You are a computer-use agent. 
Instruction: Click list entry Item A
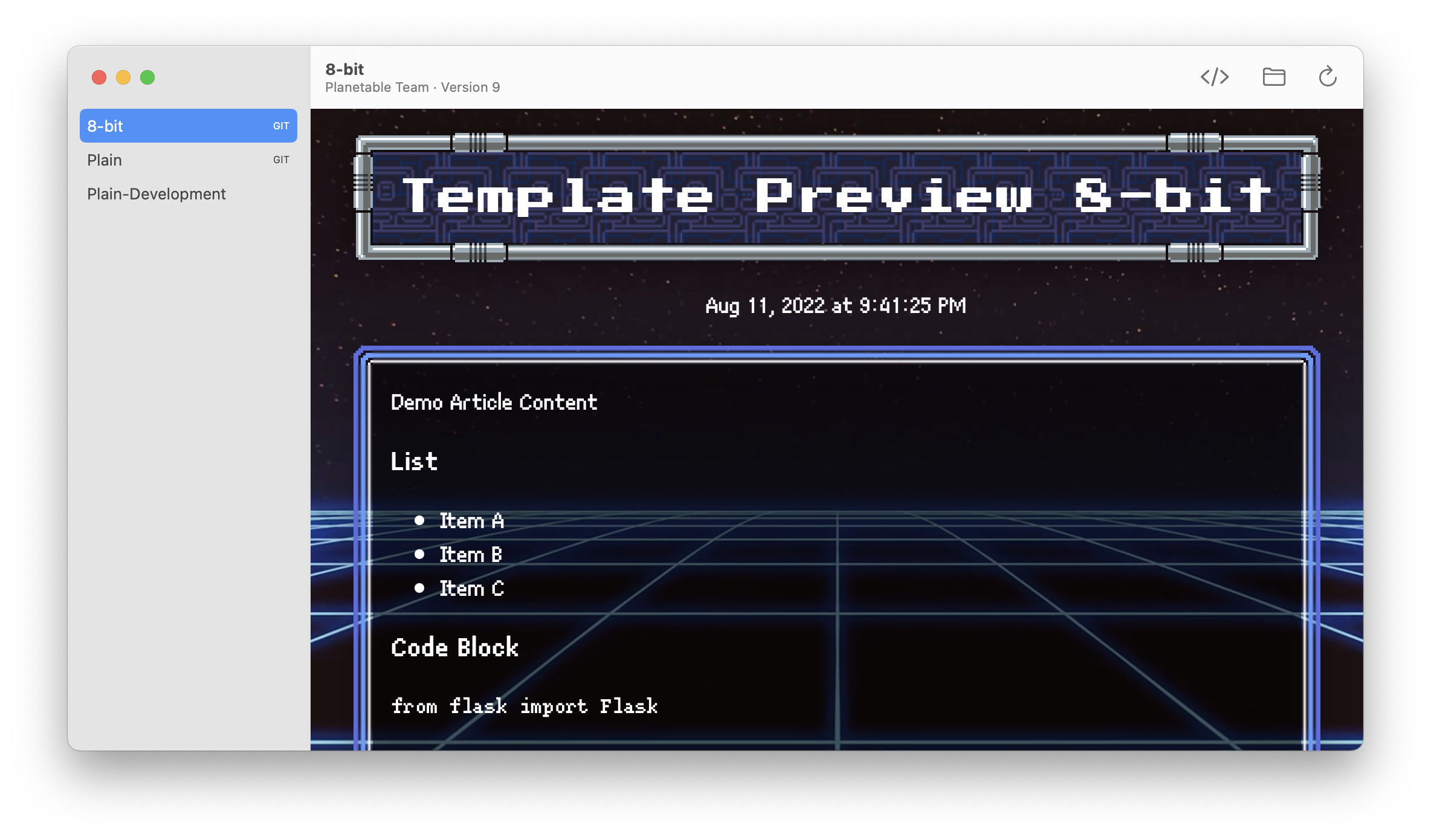click(471, 521)
